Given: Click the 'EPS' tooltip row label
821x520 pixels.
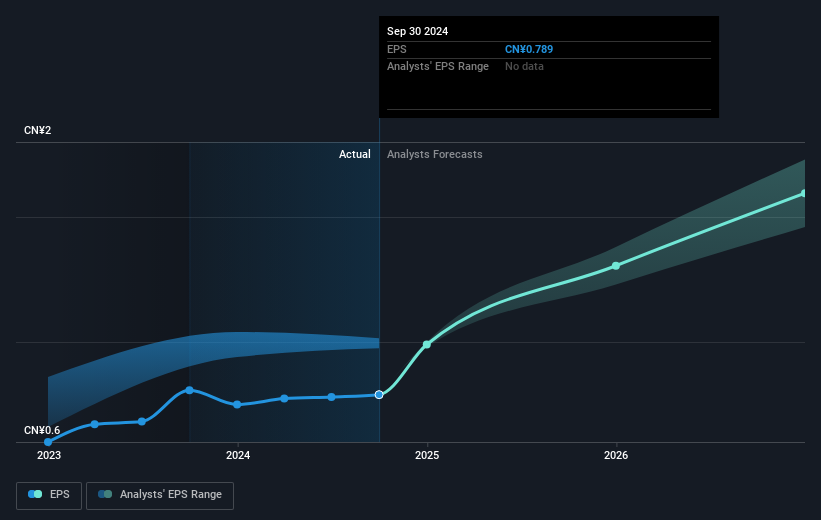Looking at the screenshot, I should tap(396, 49).
